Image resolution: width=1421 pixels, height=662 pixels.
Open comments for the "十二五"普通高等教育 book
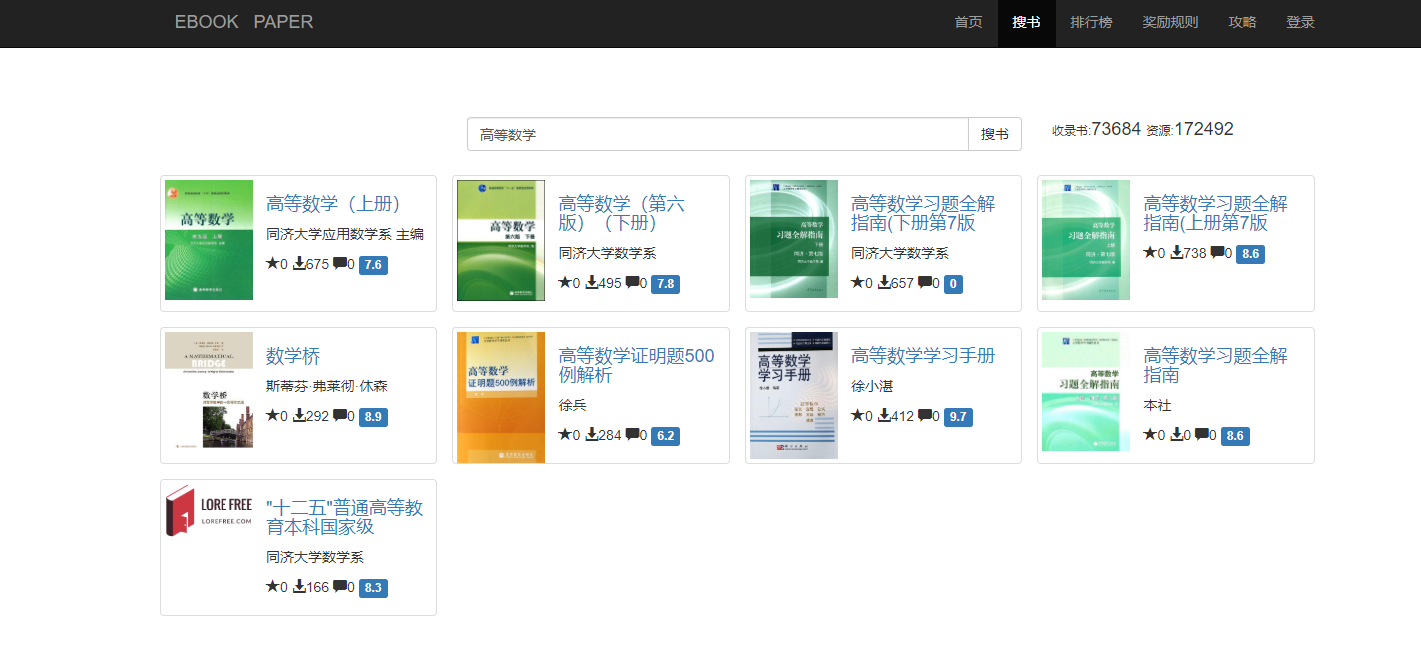[339, 588]
